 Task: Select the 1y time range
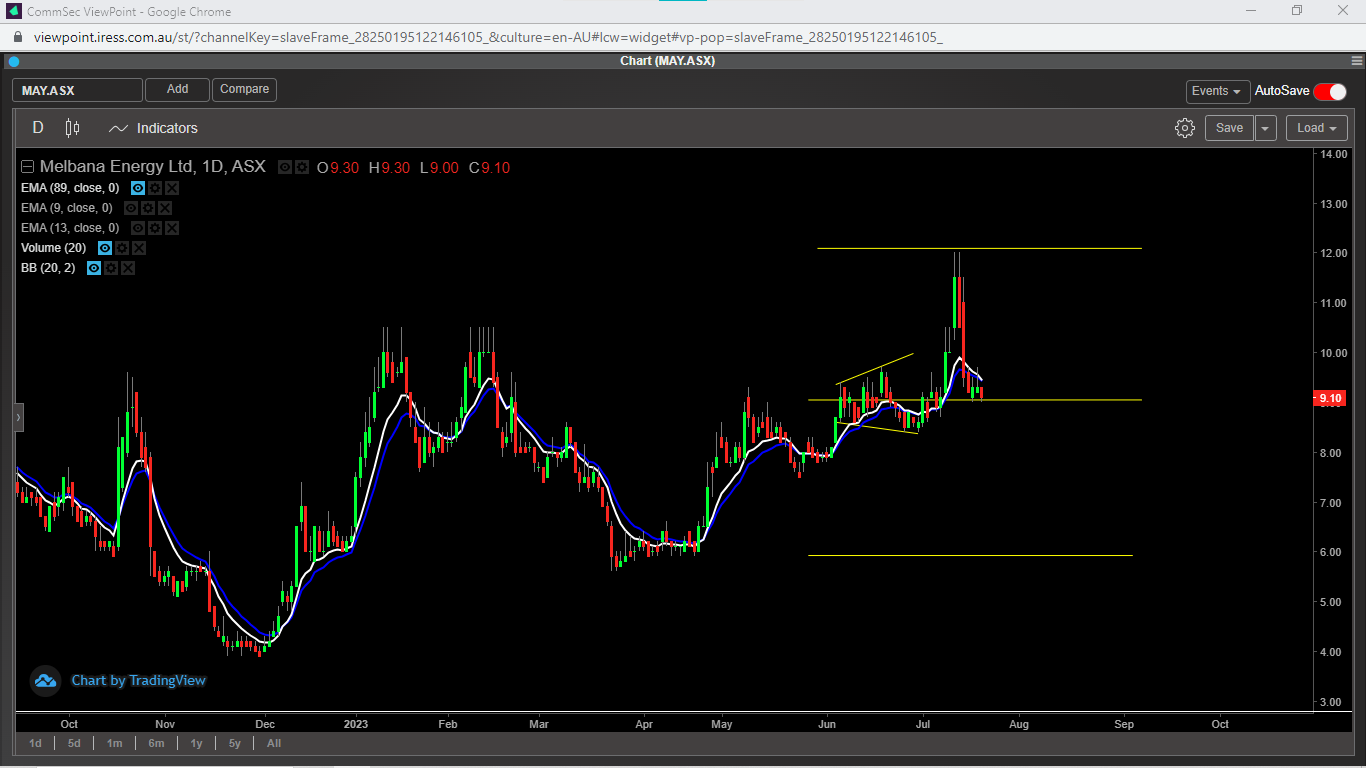(x=196, y=743)
